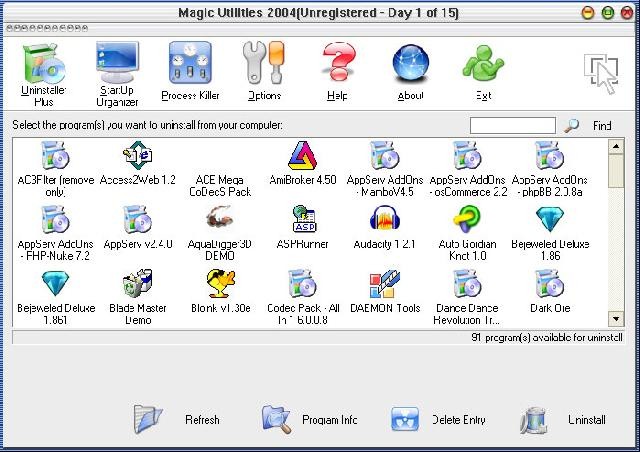The image size is (640, 452).
Task: Click the program list scrollbar thumb
Action: pos(616,171)
